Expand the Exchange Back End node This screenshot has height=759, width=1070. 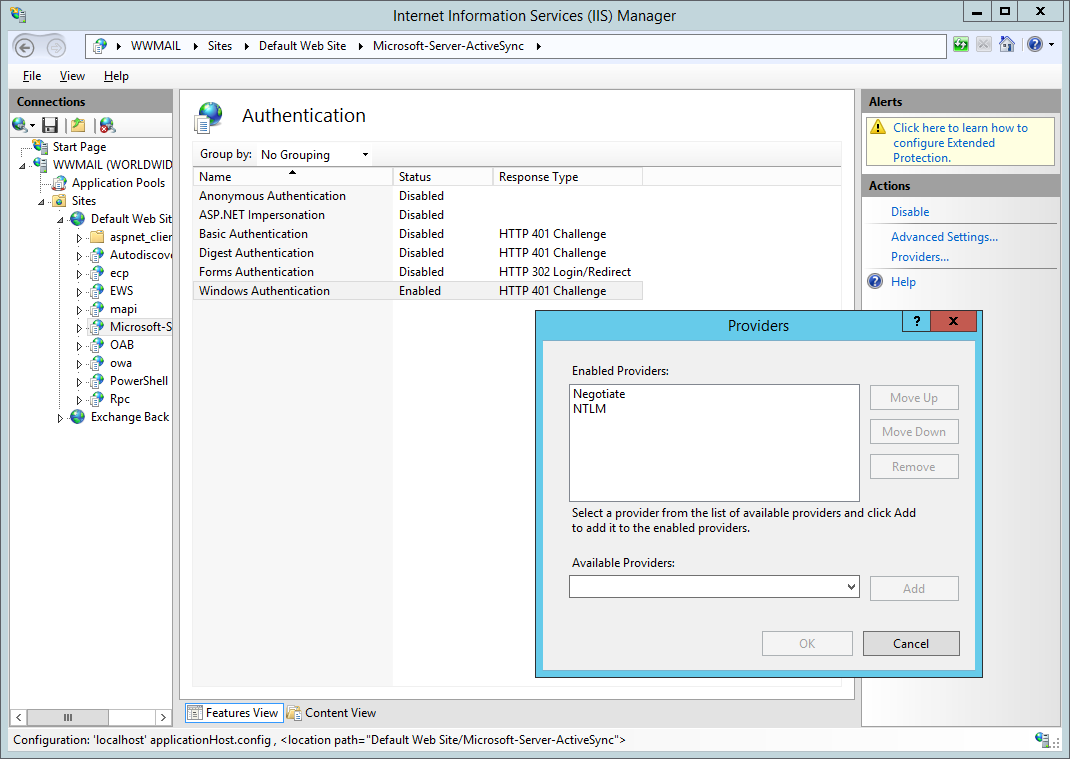pyautogui.click(x=60, y=418)
